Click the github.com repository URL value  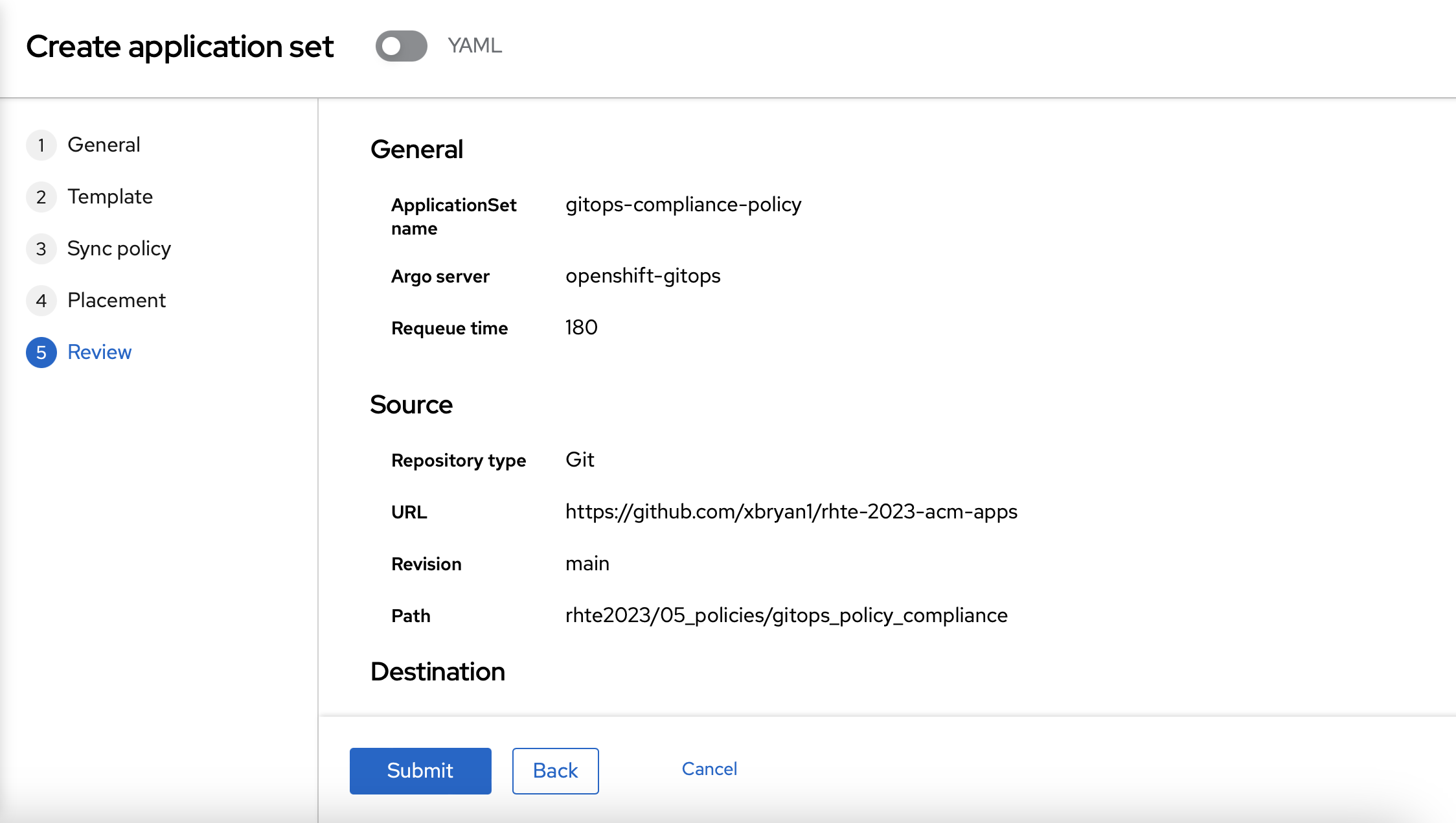[791, 512]
